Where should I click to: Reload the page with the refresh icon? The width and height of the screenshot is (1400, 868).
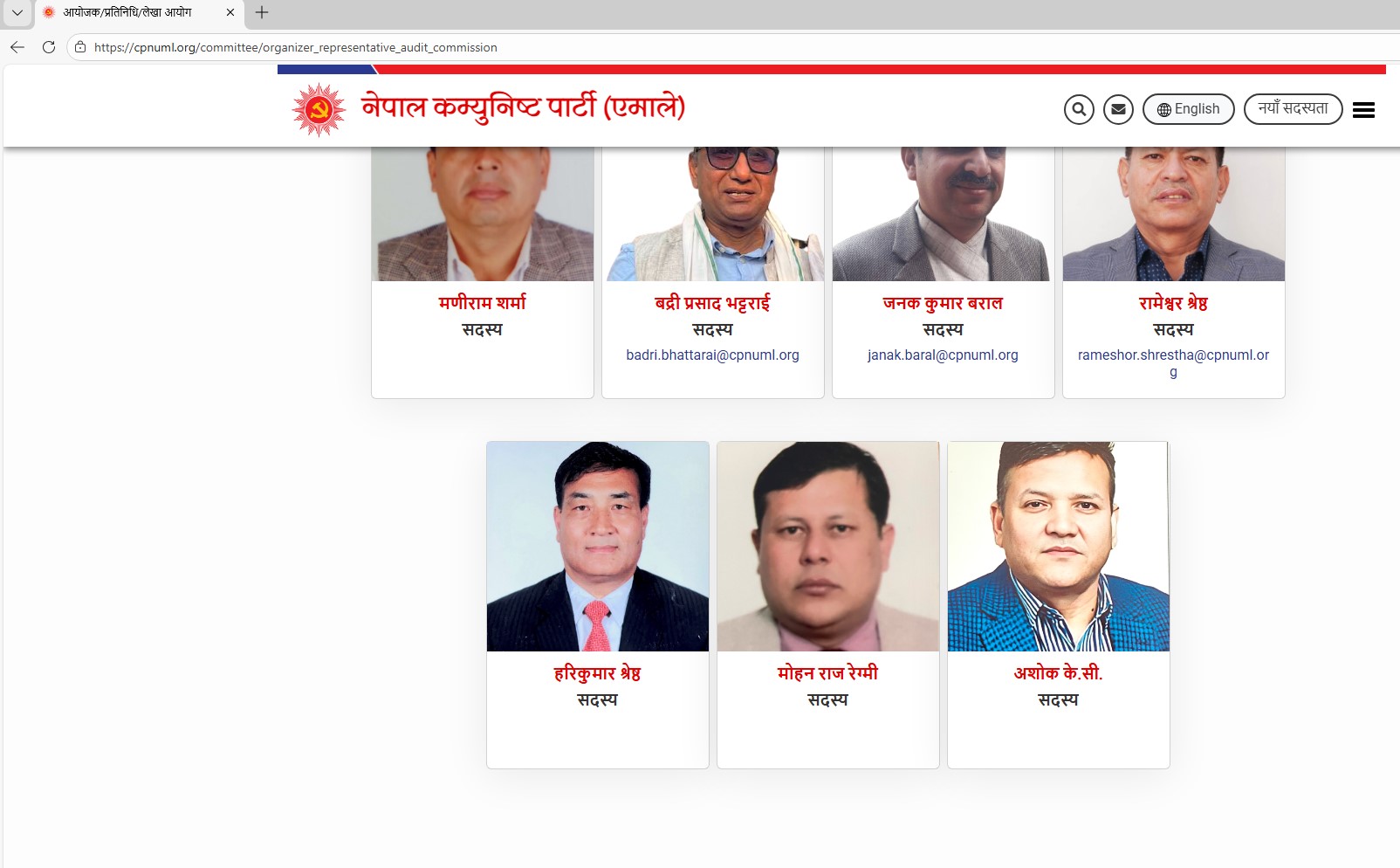(x=49, y=47)
